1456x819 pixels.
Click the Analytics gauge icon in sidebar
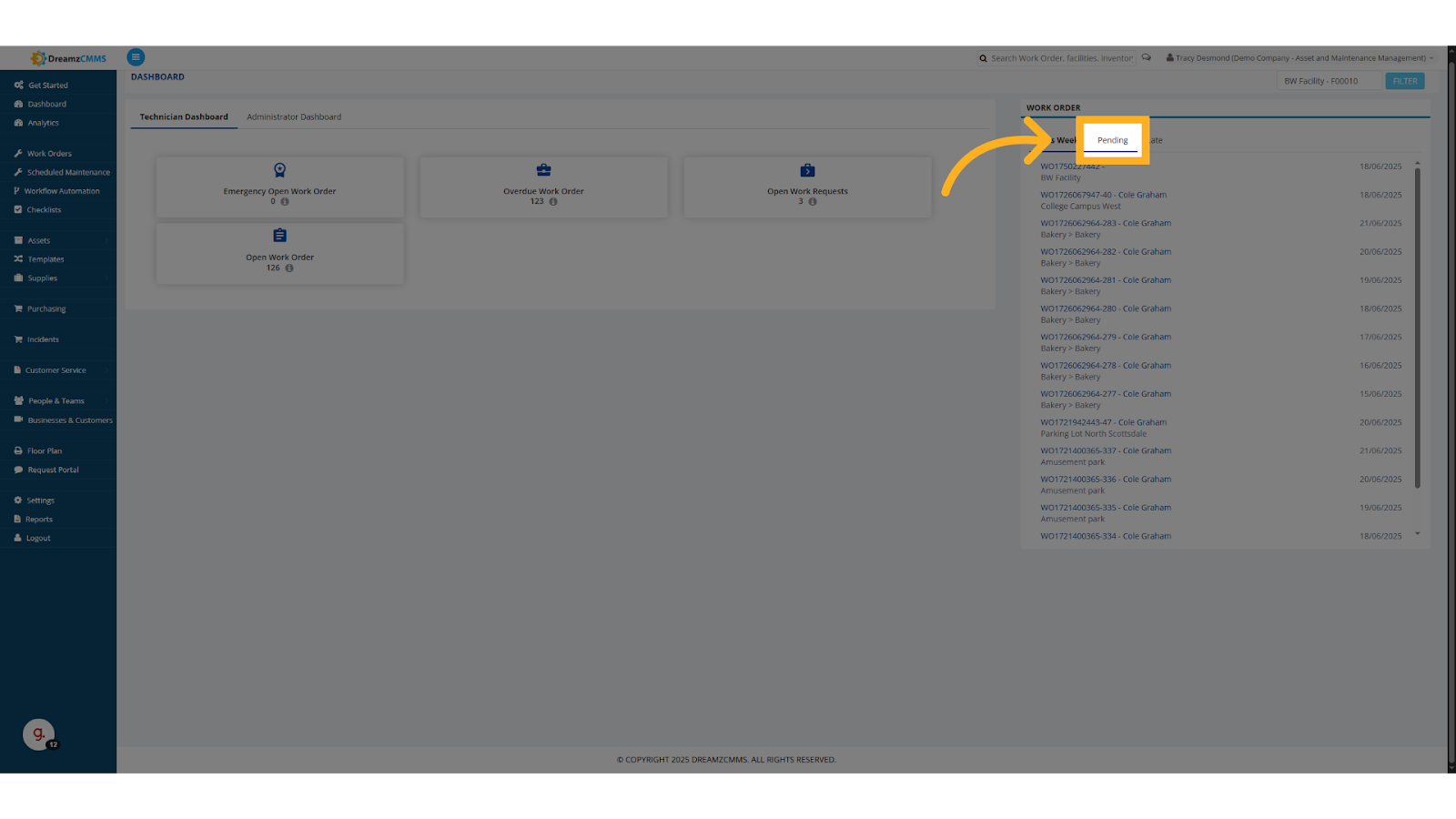(x=18, y=123)
